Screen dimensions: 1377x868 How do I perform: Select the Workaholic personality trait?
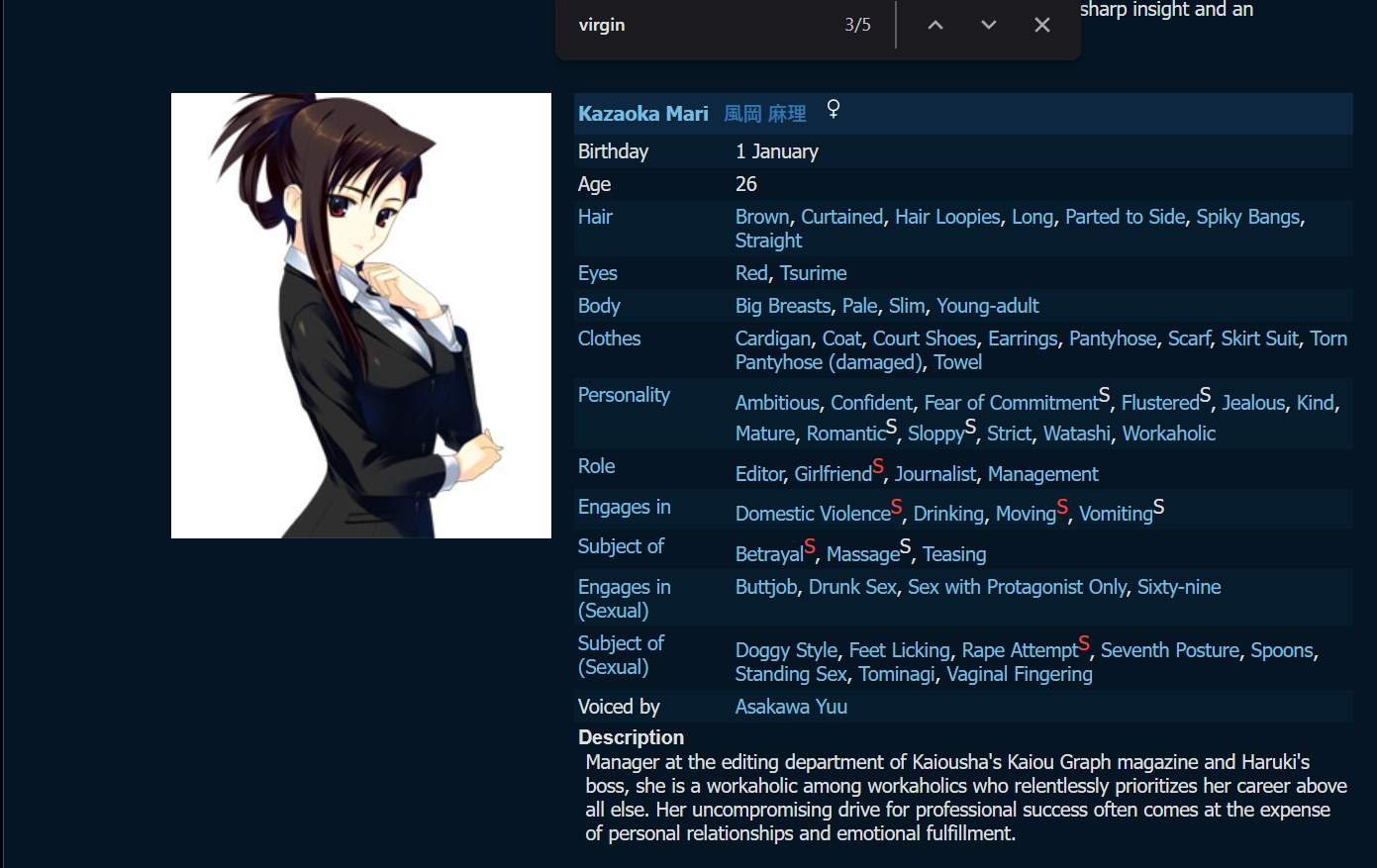click(x=1169, y=434)
